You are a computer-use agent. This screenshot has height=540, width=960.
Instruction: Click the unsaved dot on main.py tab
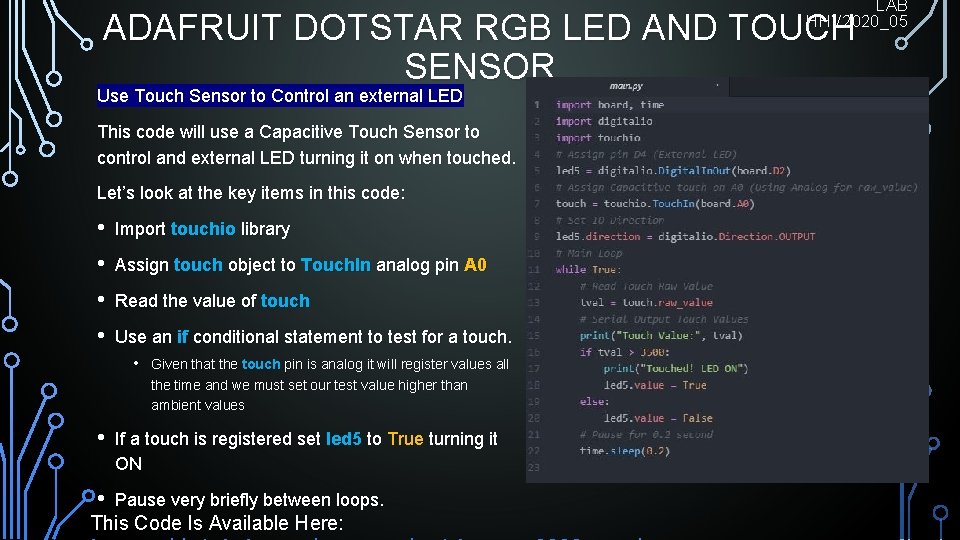coord(717,85)
